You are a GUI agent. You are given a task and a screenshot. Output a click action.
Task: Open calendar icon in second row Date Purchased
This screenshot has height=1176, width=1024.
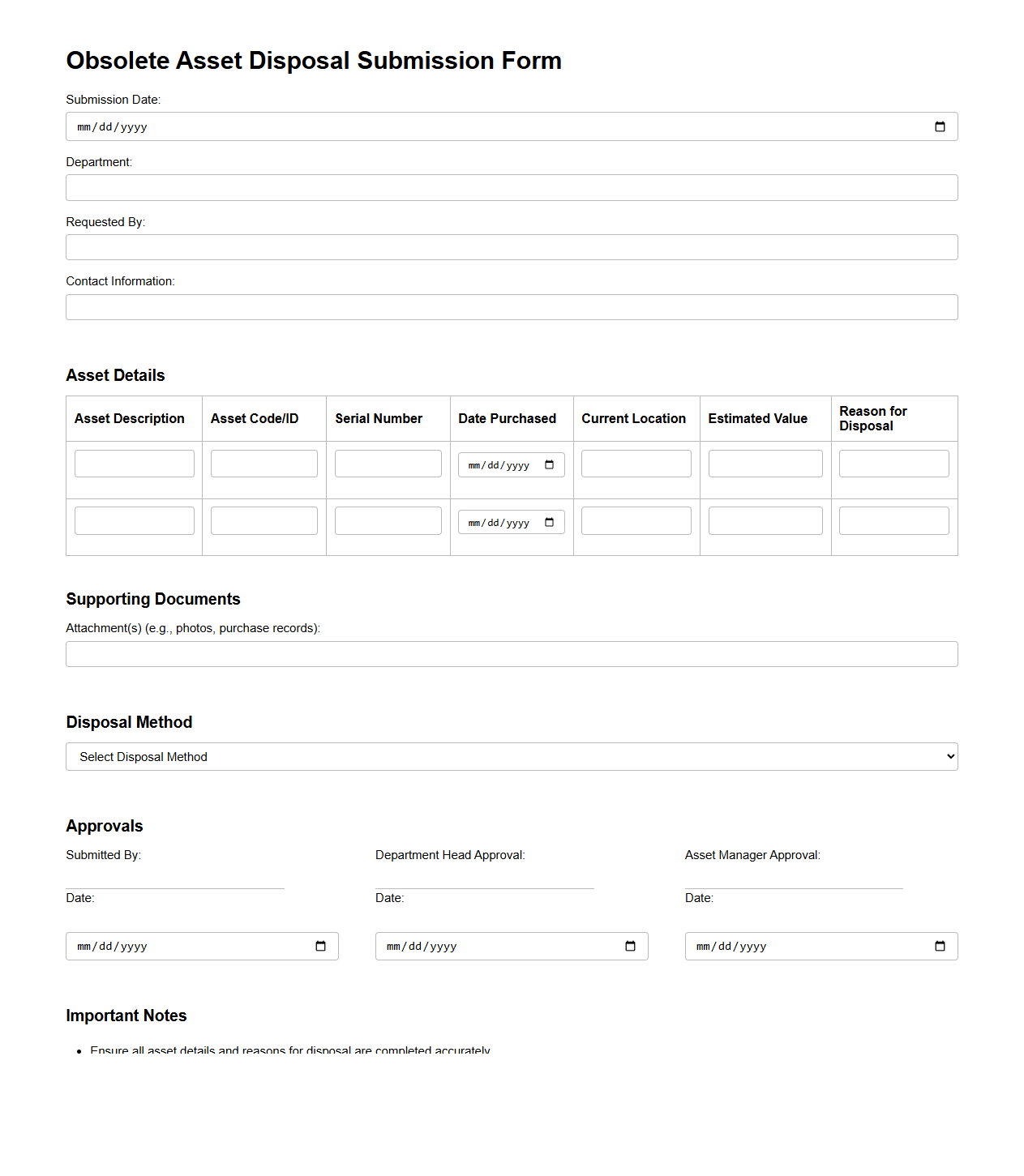point(549,523)
